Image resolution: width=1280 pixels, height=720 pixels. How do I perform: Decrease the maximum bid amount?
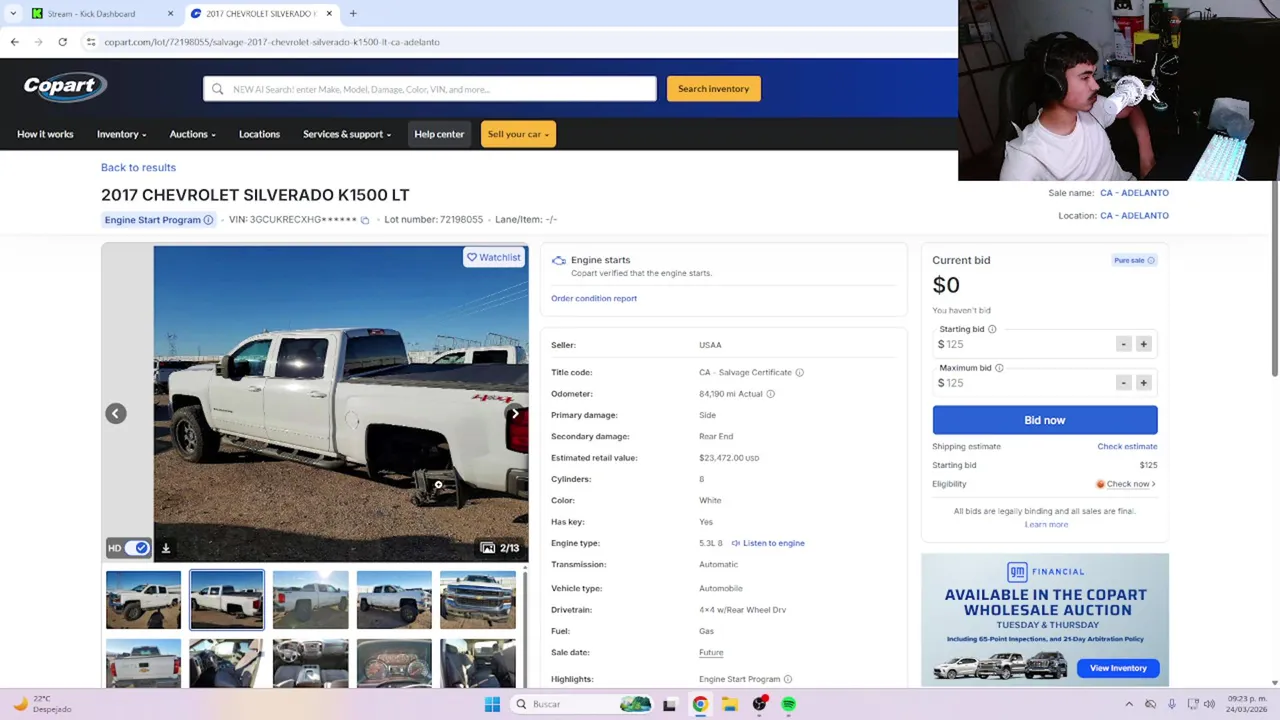1124,383
